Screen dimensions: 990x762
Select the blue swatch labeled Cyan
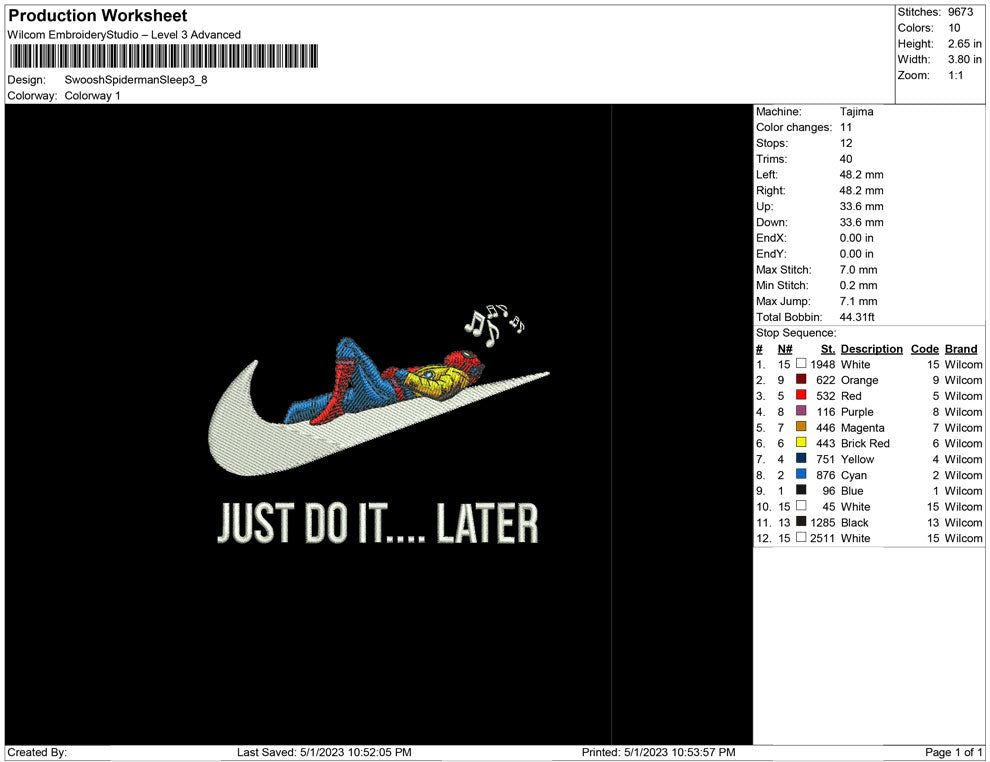pos(801,473)
